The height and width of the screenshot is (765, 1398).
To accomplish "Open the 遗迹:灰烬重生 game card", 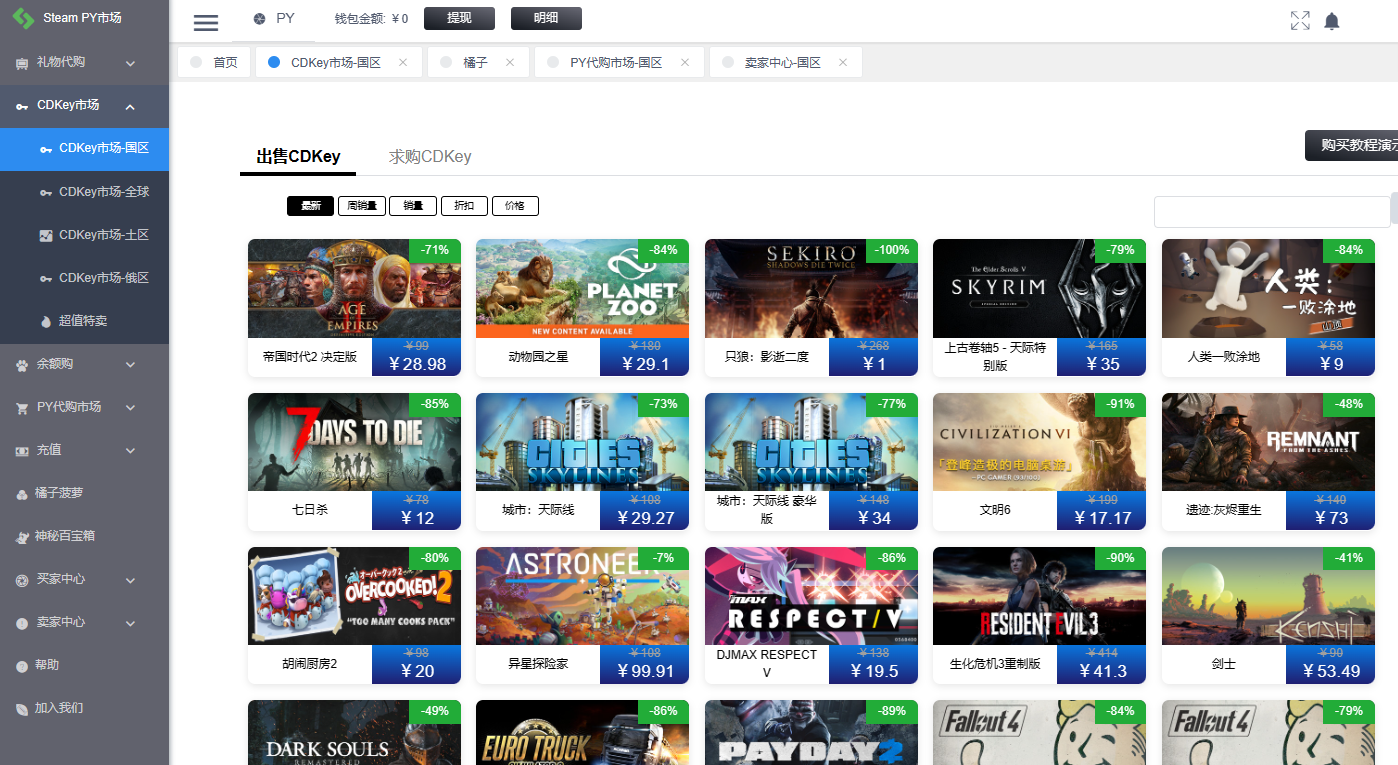I will tap(1268, 461).
